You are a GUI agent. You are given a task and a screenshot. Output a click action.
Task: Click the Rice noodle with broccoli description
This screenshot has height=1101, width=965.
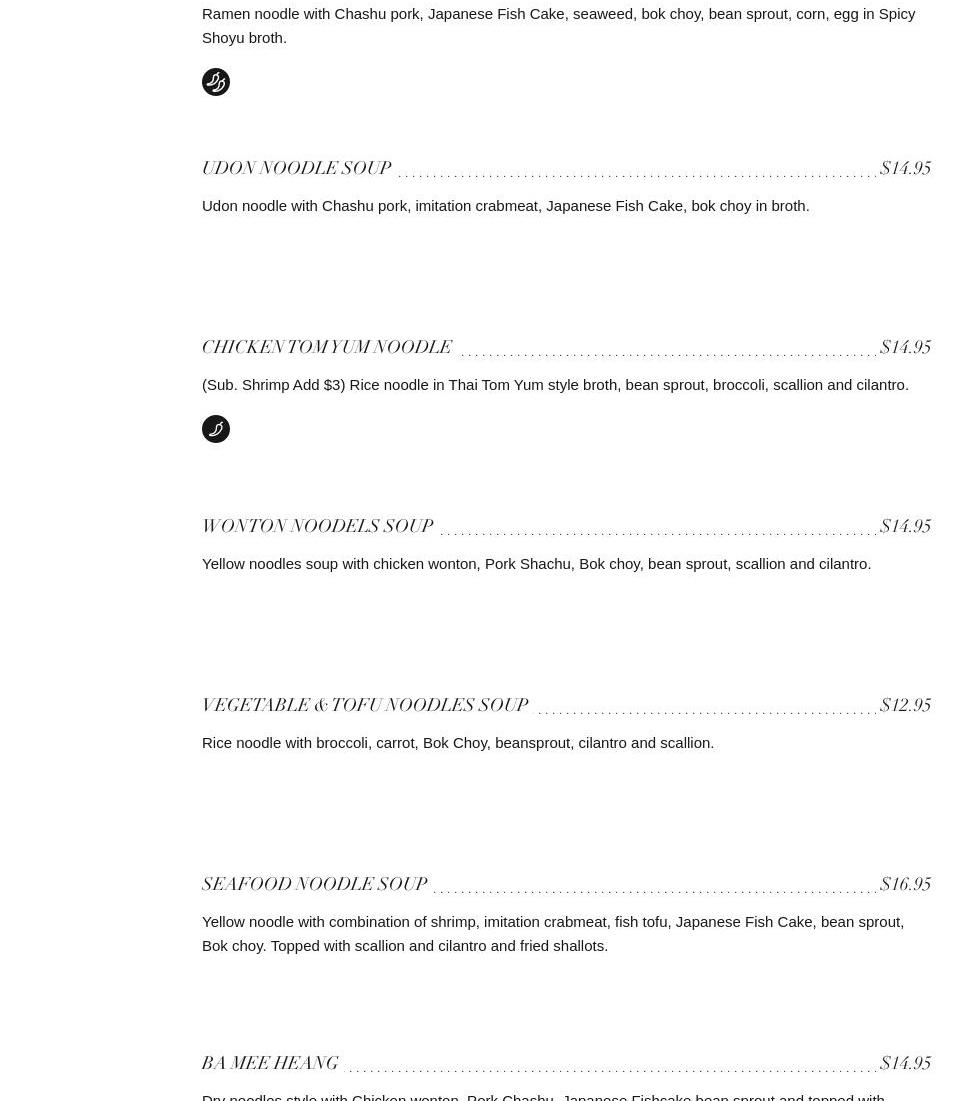click(x=458, y=742)
